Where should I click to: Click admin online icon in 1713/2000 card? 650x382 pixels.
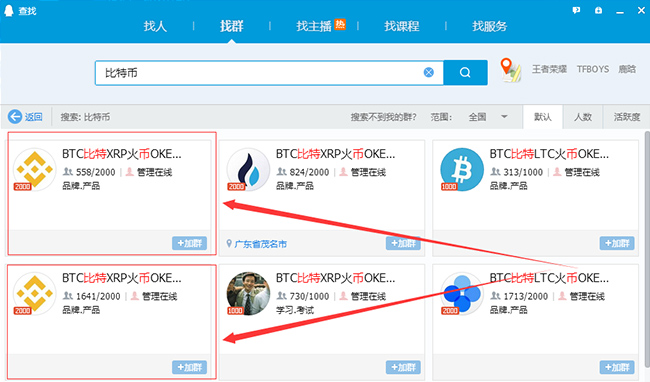click(562, 296)
